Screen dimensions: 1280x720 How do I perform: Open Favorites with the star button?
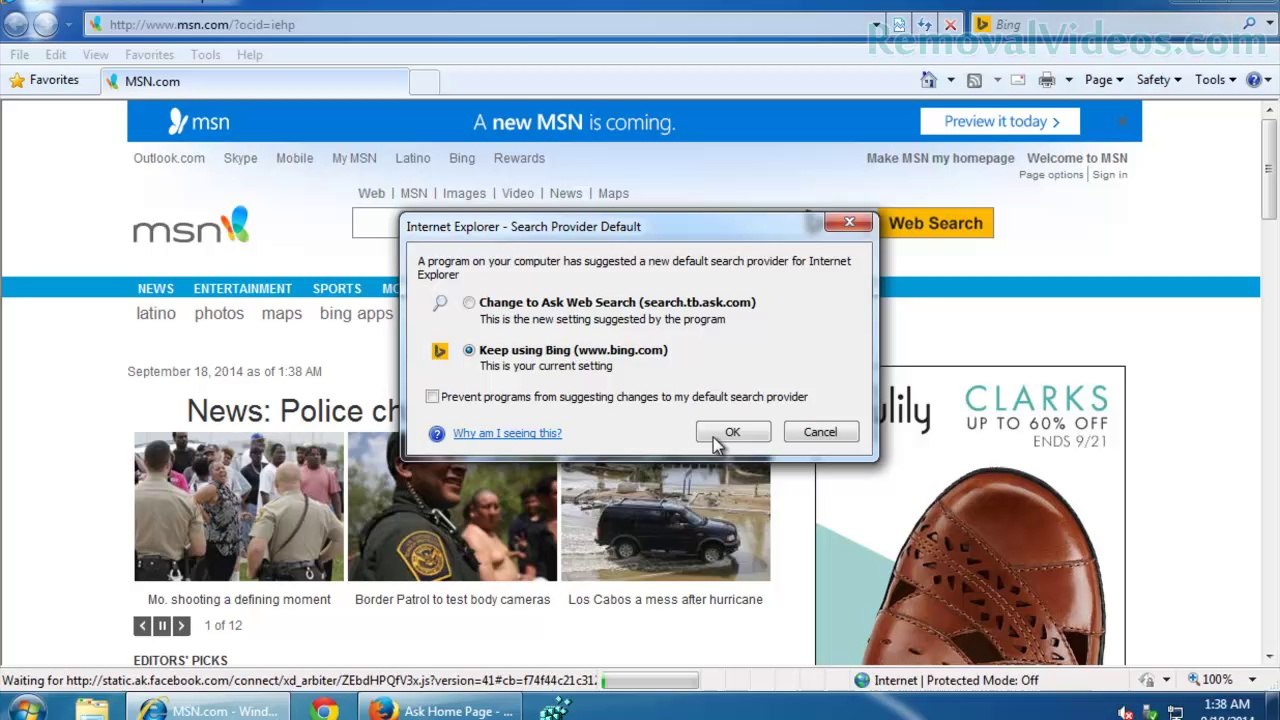point(44,80)
